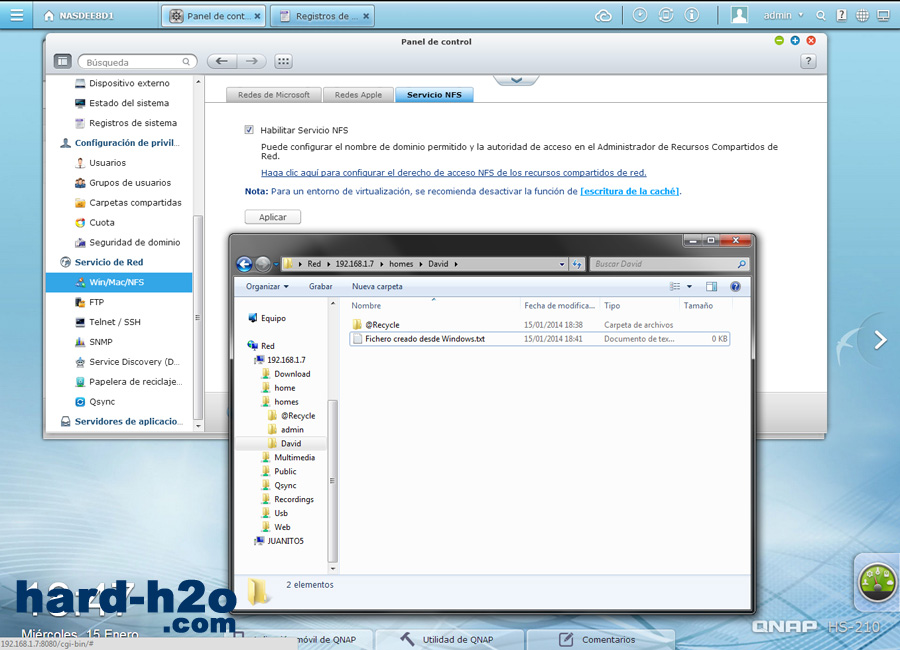Screen dimensions: 900x650
Task: Open background tasks clock icon
Action: (639, 15)
